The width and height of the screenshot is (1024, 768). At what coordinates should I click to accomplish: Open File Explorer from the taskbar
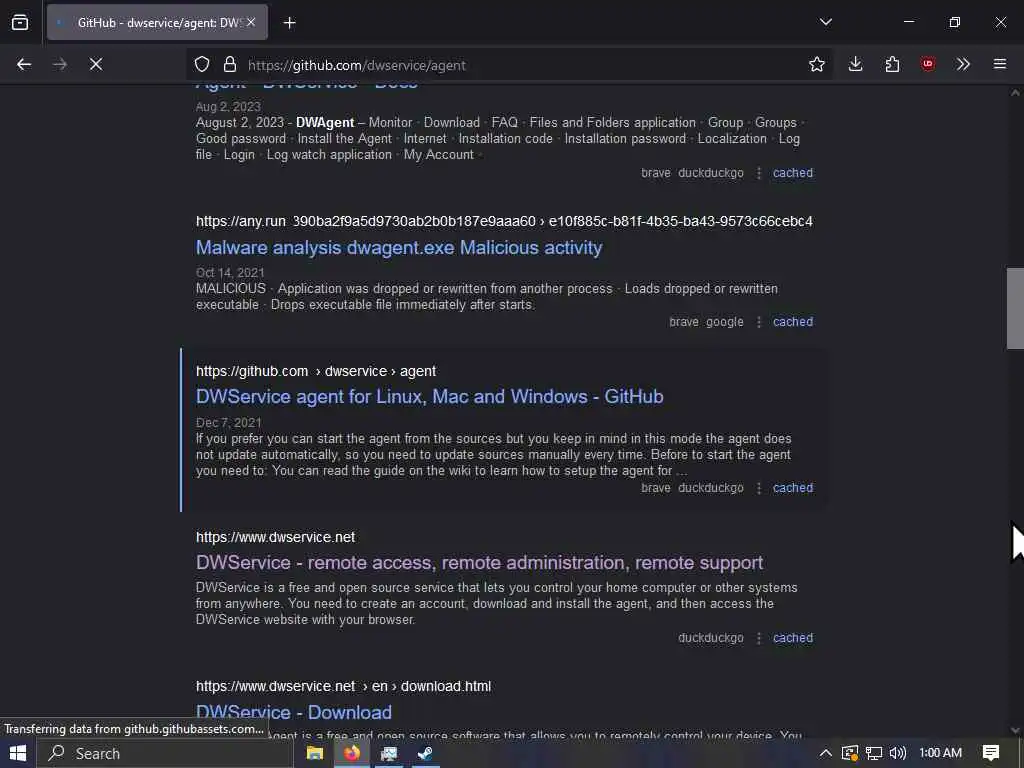pyautogui.click(x=315, y=753)
